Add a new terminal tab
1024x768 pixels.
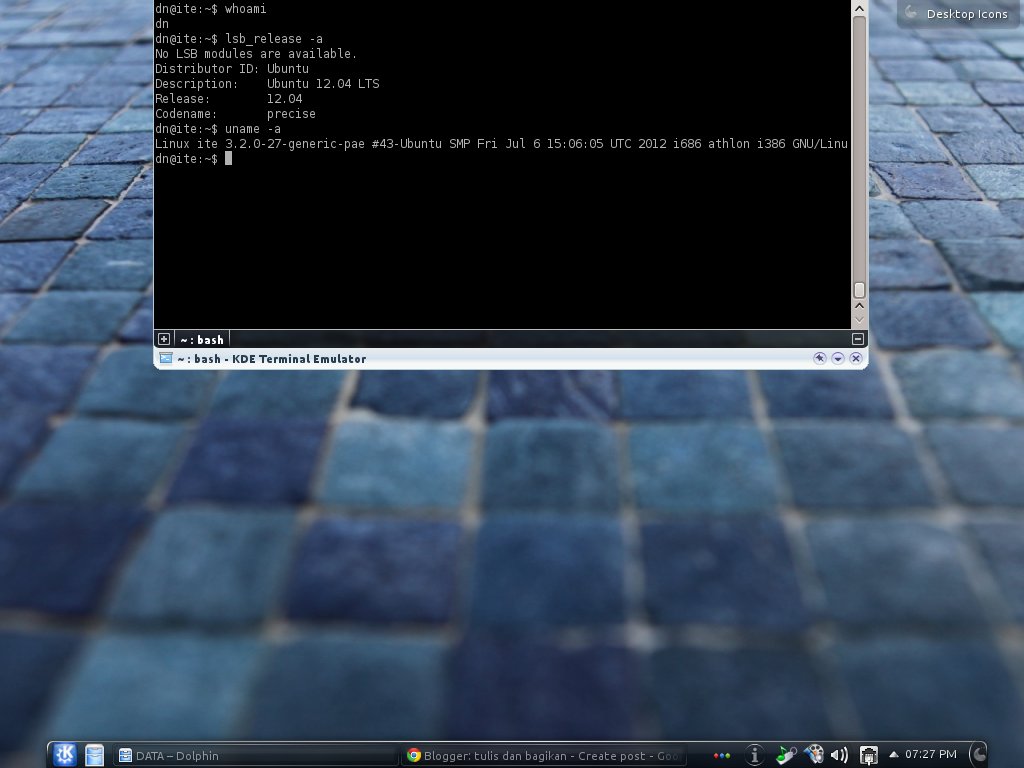(x=164, y=339)
